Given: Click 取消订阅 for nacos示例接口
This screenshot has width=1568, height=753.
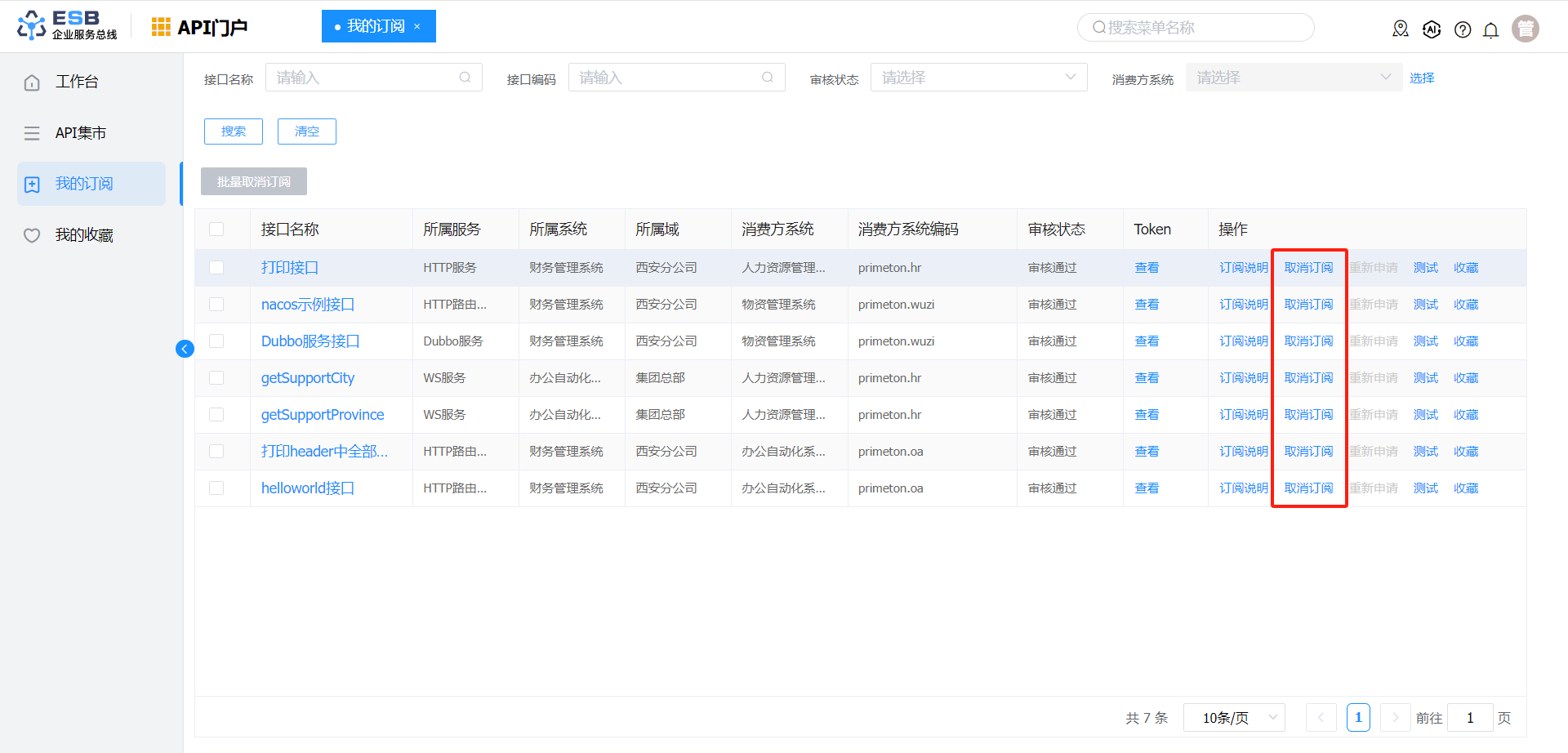Looking at the screenshot, I should tap(1308, 305).
